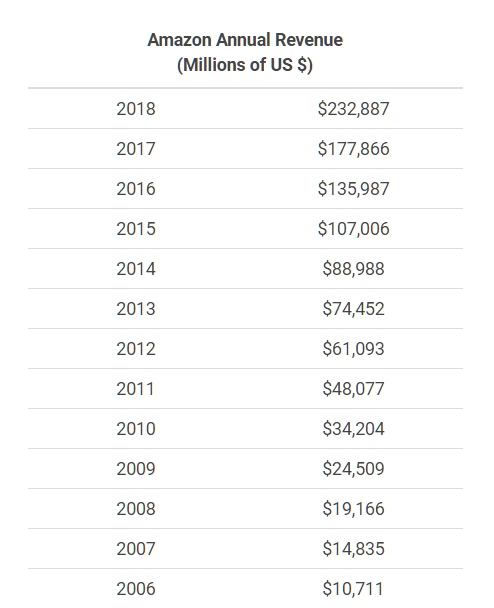This screenshot has width=494, height=608.
Task: Select the 2018 year cell
Action: click(136, 109)
